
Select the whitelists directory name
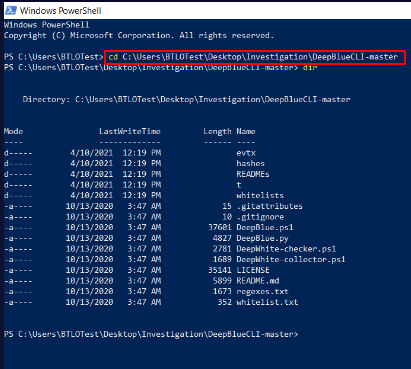[x=260, y=195]
